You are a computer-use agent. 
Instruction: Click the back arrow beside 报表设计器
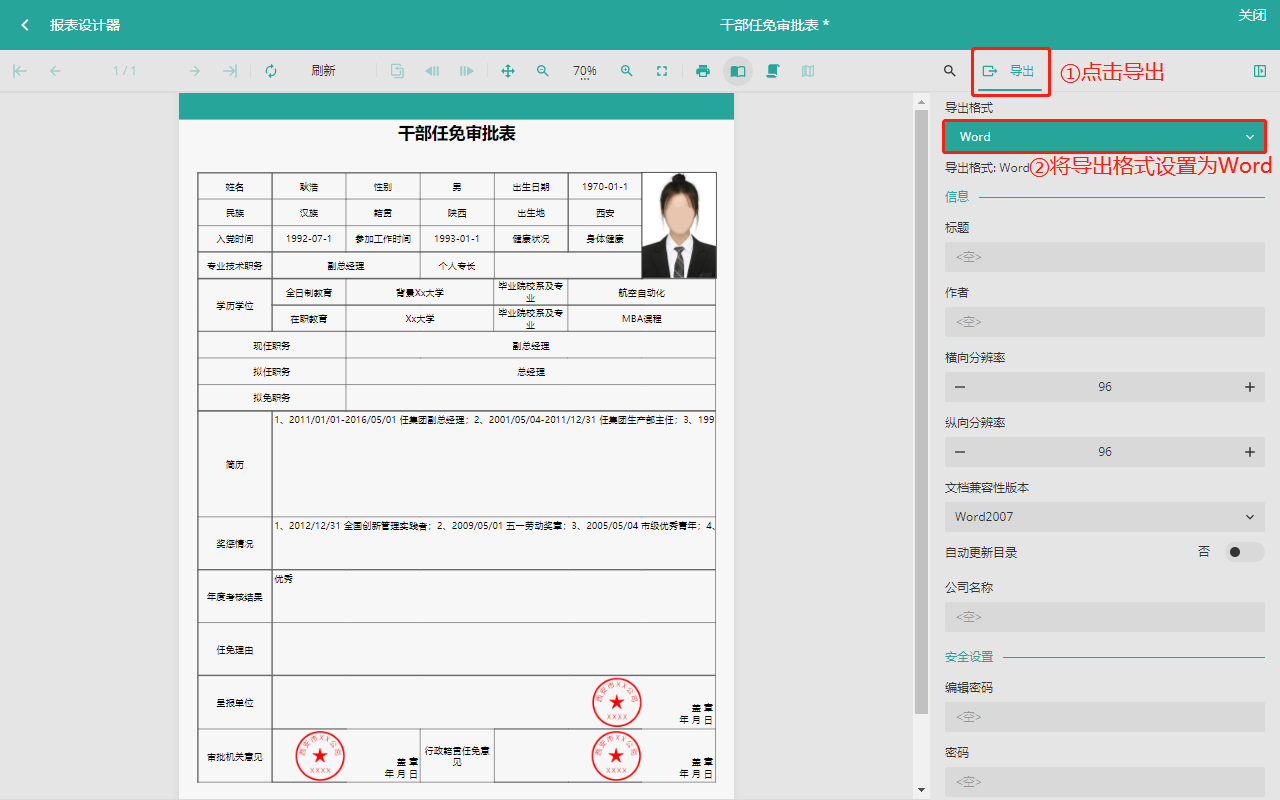pyautogui.click(x=25, y=25)
